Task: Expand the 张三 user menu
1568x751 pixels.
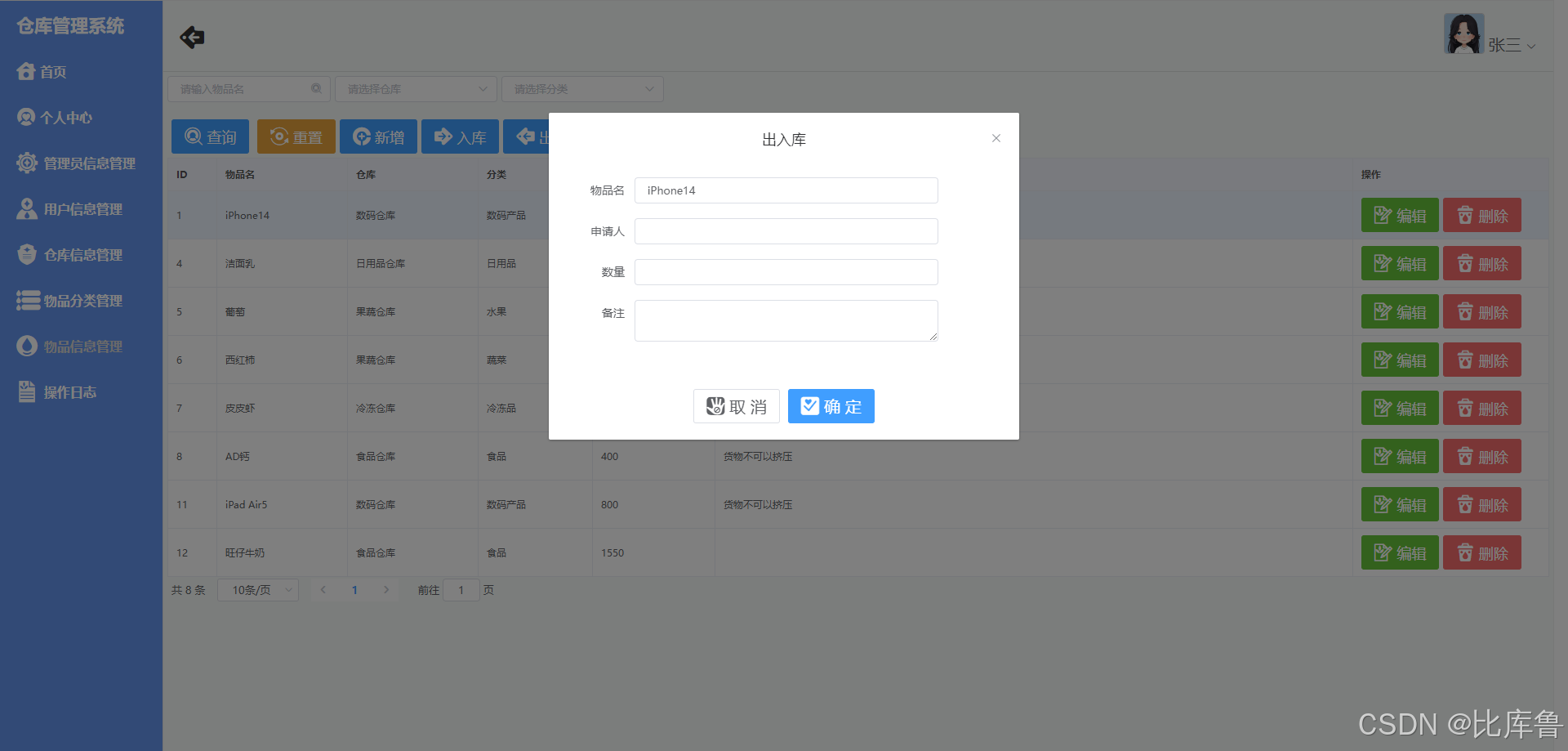Action: click(x=1507, y=46)
